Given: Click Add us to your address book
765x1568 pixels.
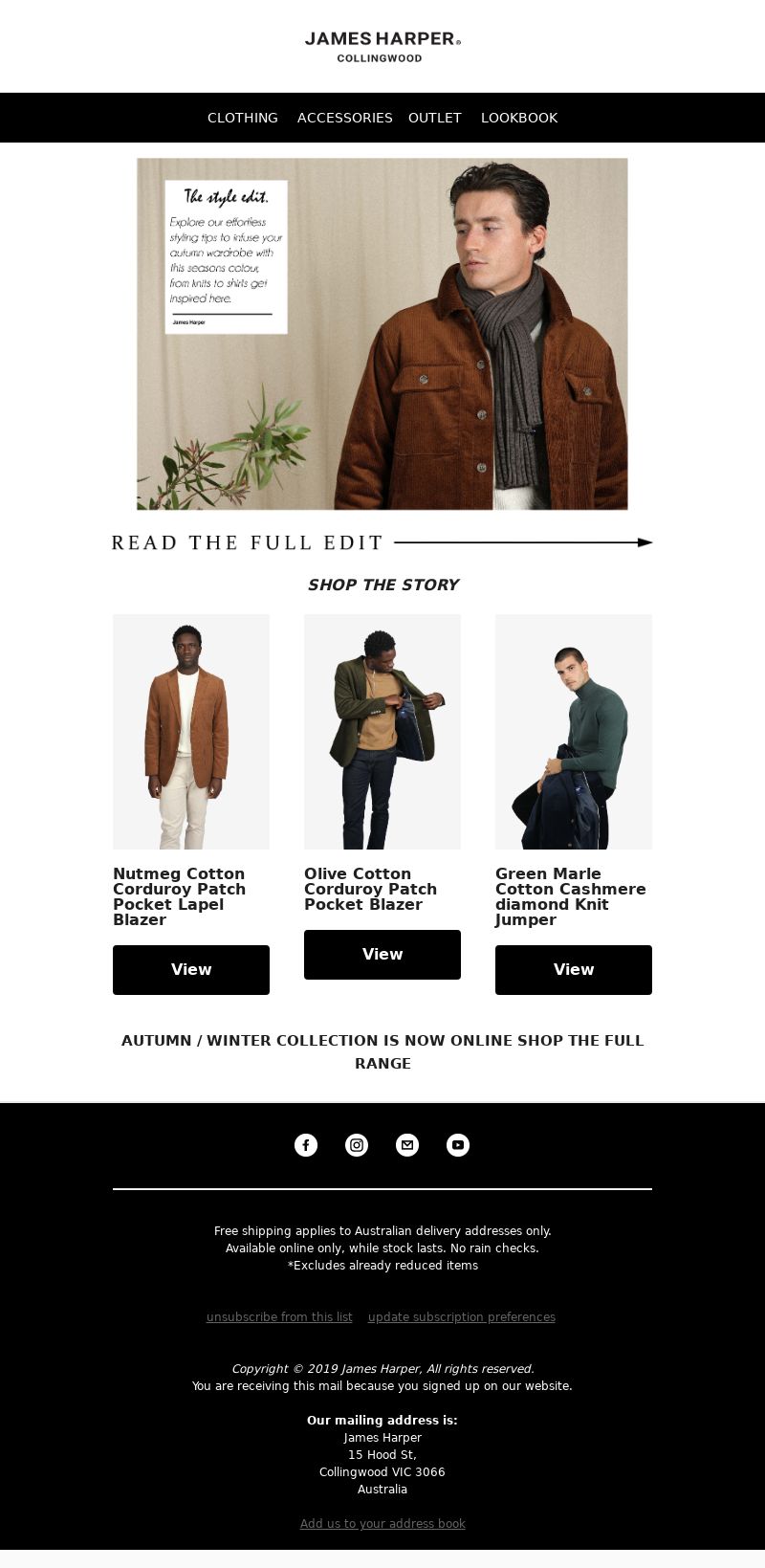Looking at the screenshot, I should tap(382, 1523).
